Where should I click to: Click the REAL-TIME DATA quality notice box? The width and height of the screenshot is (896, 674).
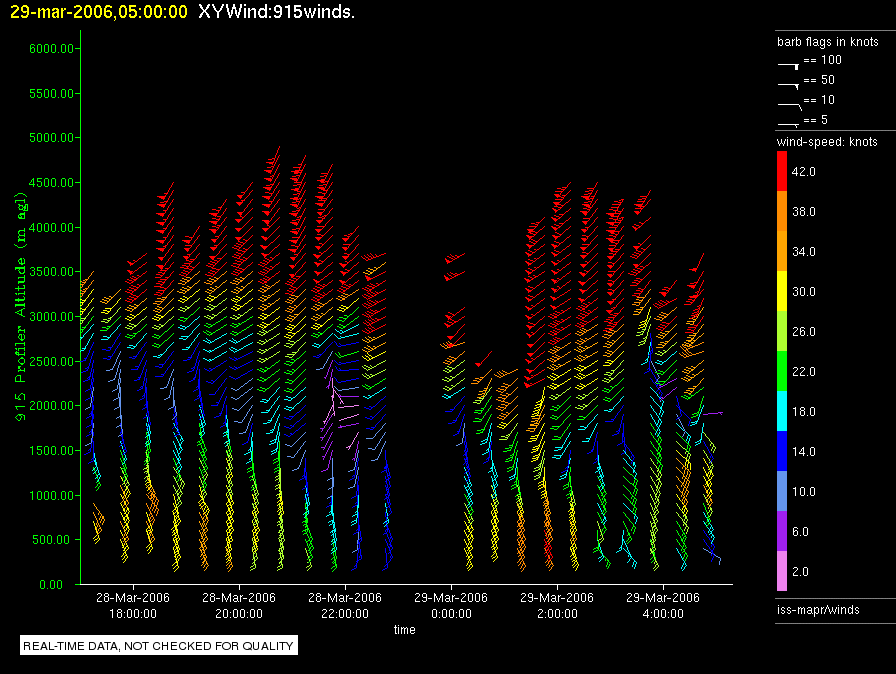[x=159, y=645]
